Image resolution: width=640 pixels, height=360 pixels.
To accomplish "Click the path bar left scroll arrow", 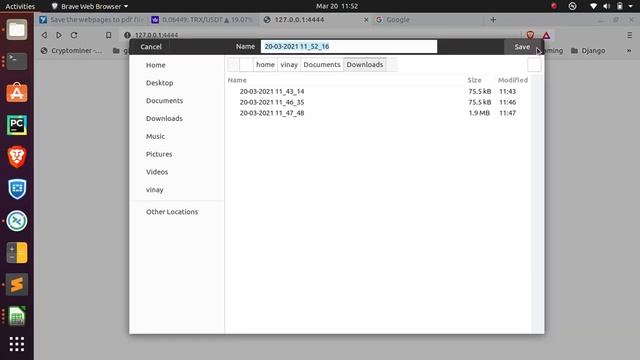I will click(x=233, y=64).
